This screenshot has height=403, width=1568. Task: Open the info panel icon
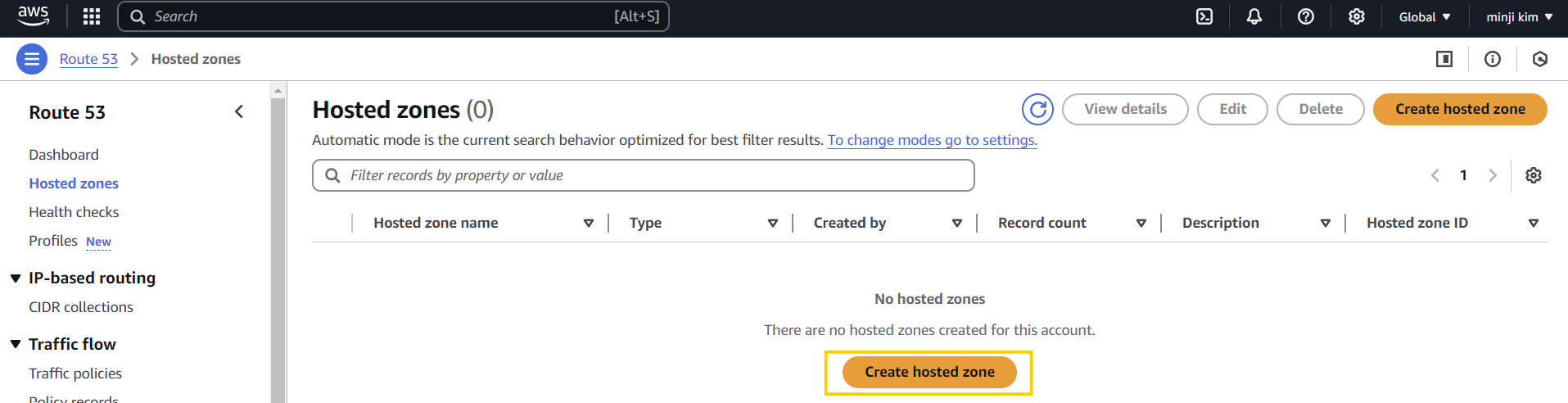pos(1493,59)
